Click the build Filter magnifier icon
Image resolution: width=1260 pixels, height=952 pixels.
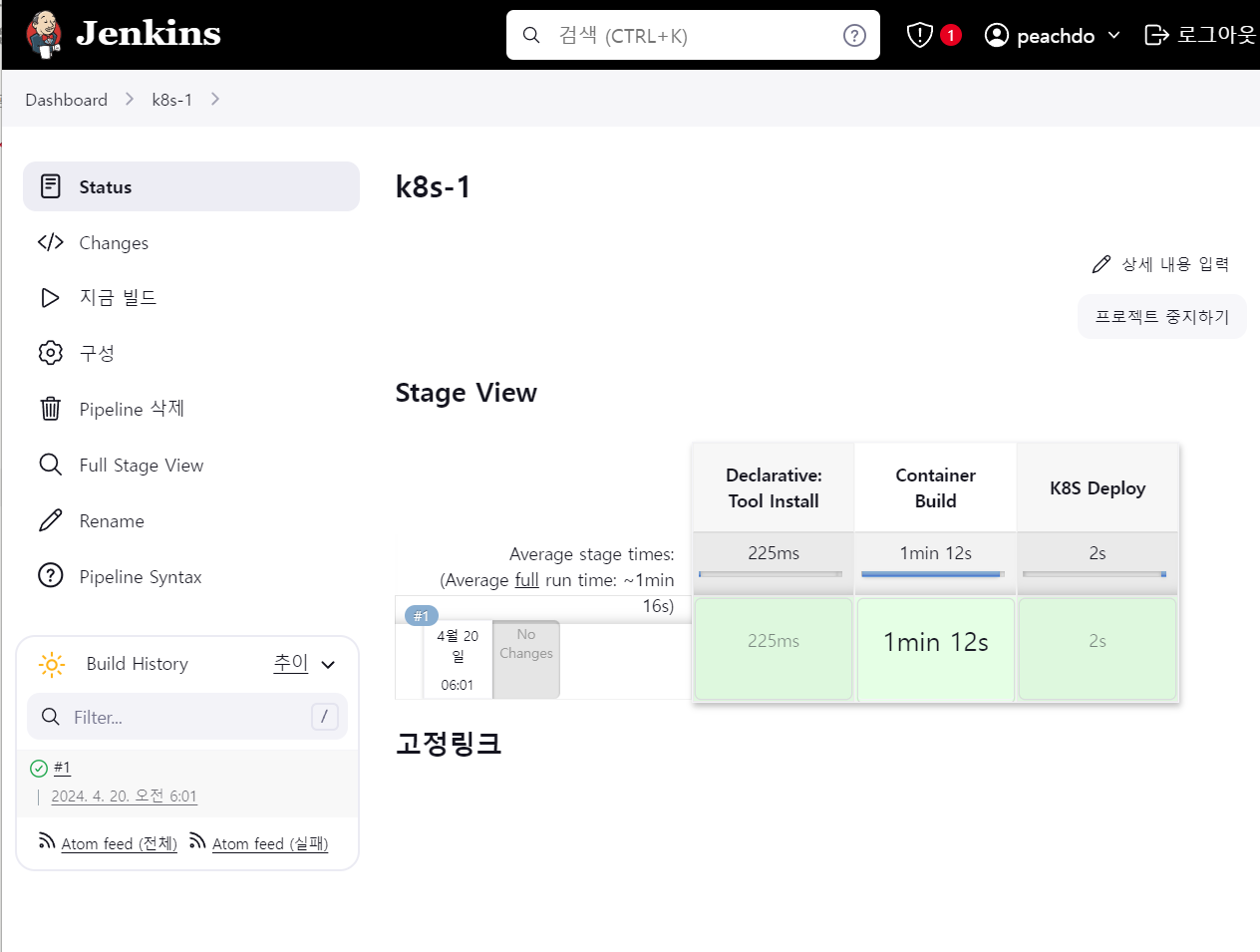(x=51, y=717)
